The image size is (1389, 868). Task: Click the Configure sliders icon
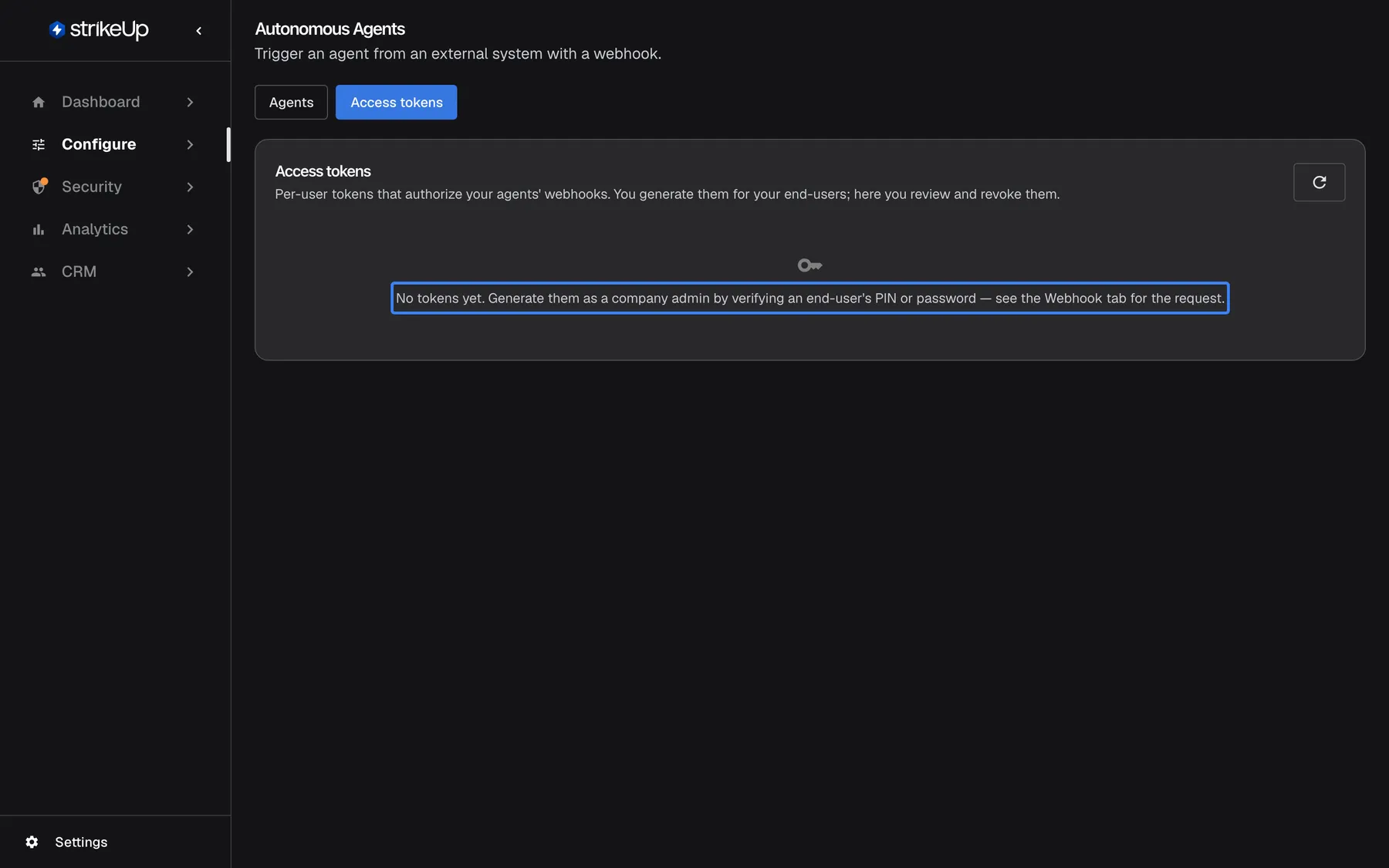pos(39,144)
